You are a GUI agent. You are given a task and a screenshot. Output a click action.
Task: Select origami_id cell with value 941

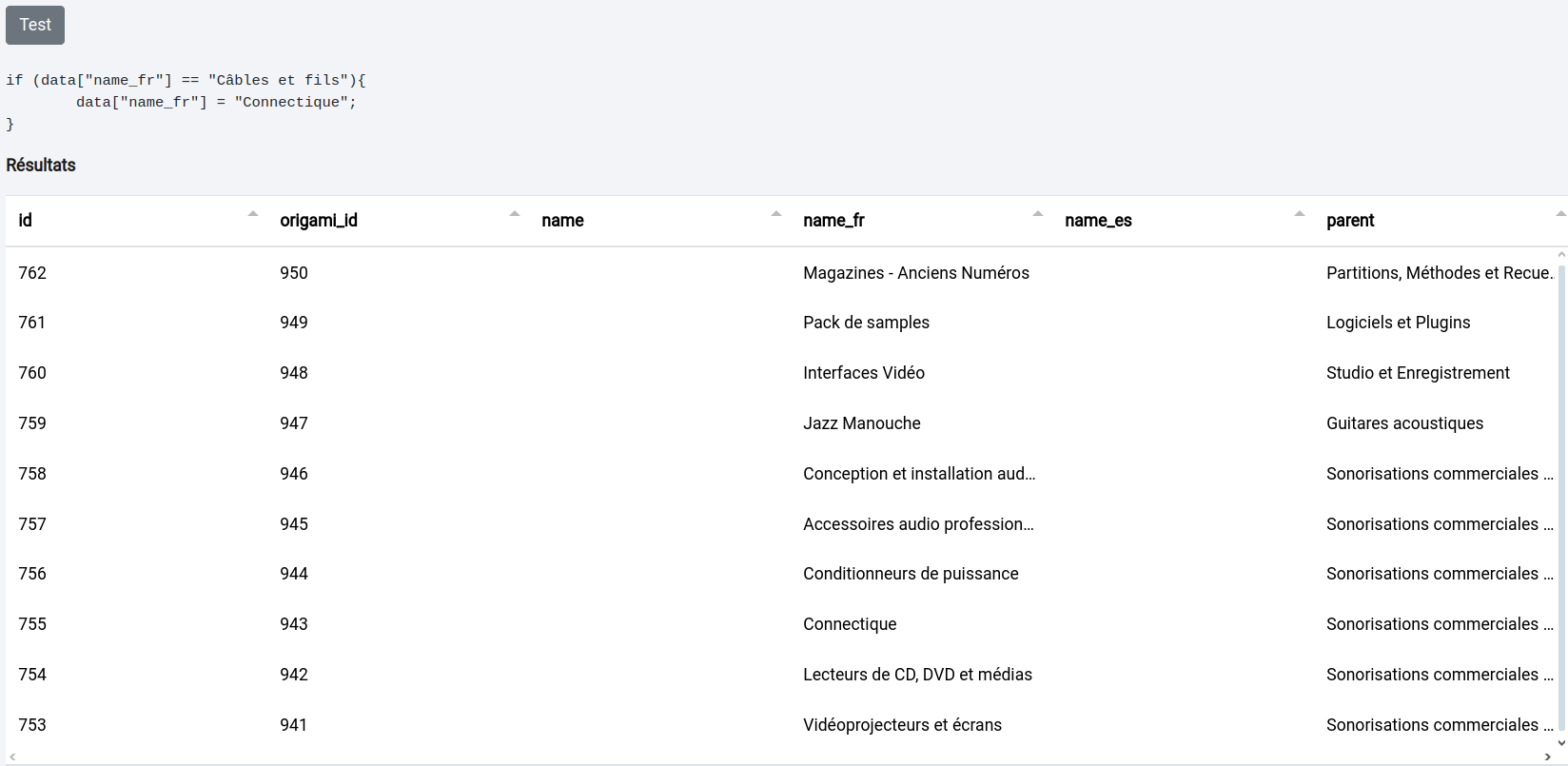click(294, 725)
